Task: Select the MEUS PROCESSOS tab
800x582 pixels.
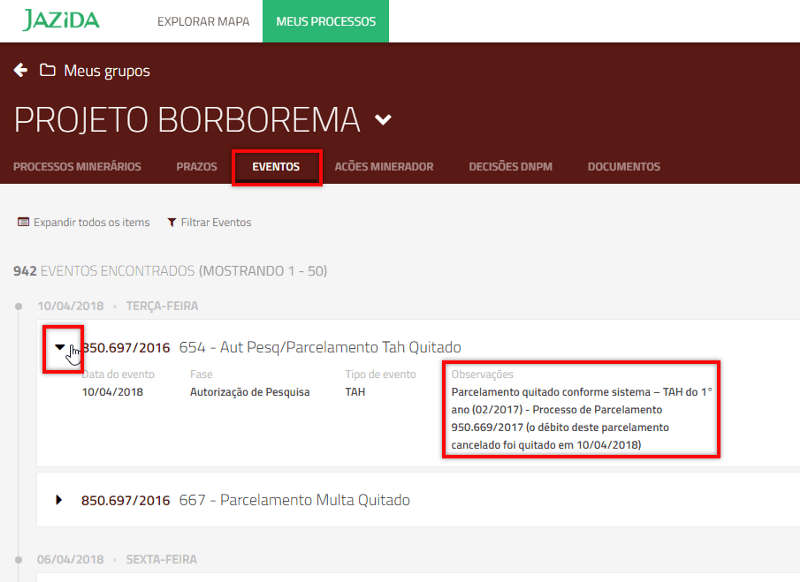Action: tap(325, 21)
